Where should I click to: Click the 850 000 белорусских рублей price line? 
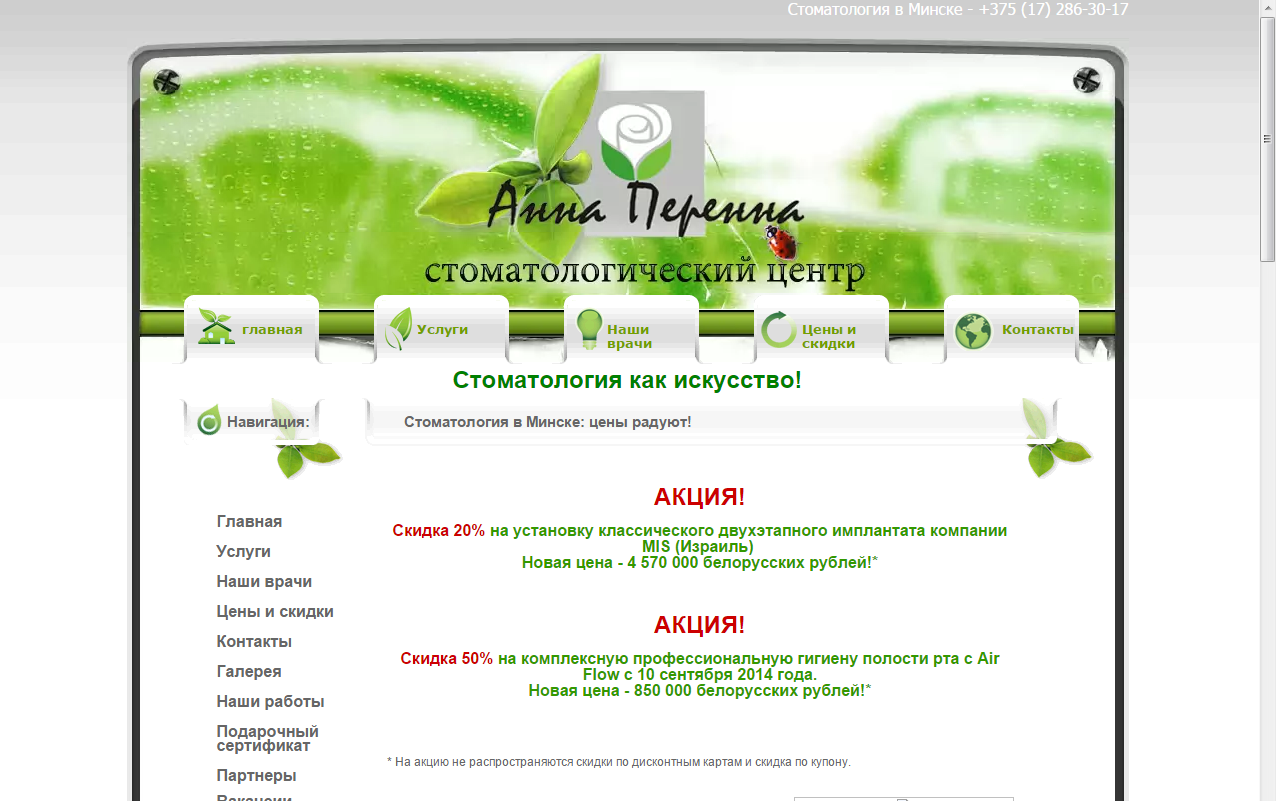pyautogui.click(x=699, y=690)
